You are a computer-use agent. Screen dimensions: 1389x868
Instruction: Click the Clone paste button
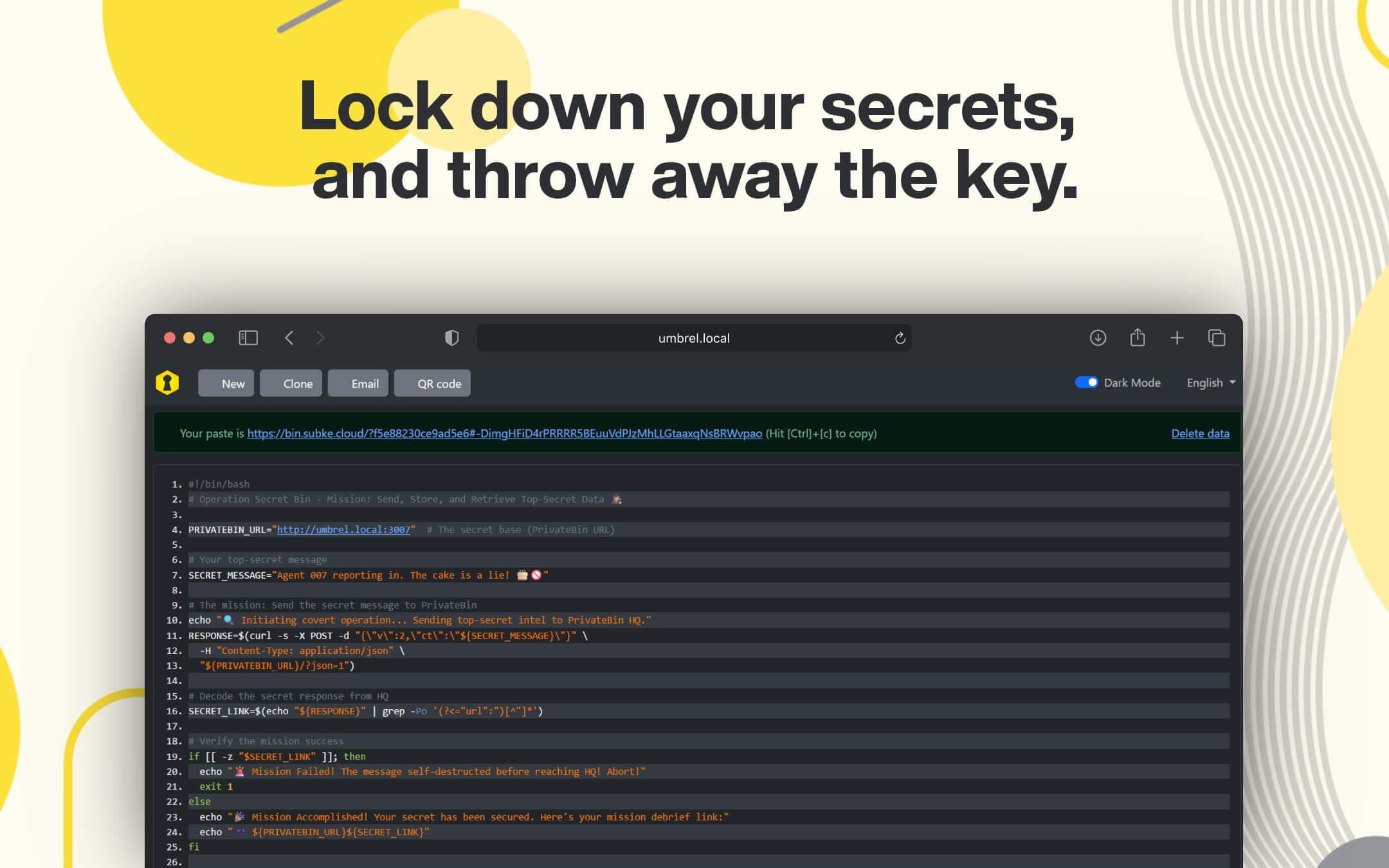point(297,383)
